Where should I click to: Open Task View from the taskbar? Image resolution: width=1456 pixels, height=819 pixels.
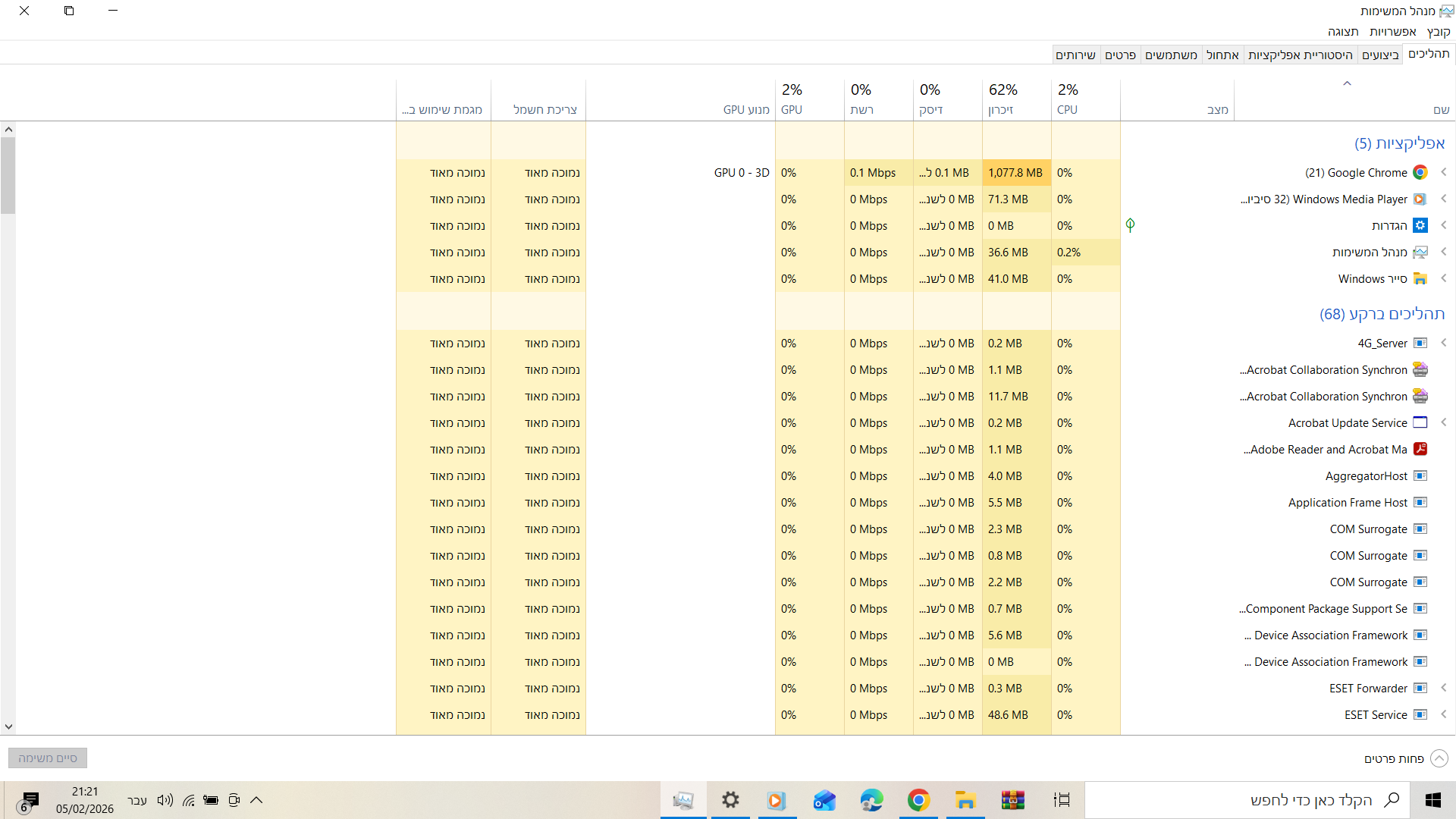(x=1062, y=800)
